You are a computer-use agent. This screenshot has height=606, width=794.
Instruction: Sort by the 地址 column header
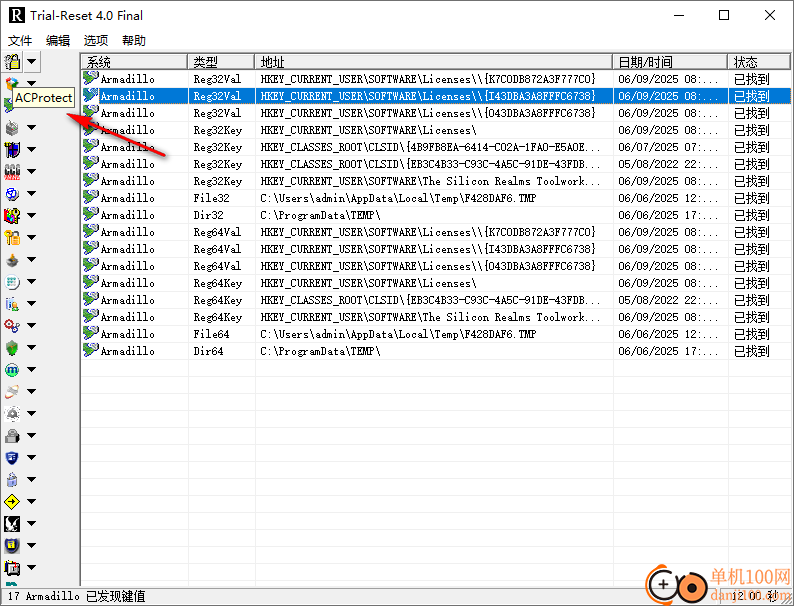[x=433, y=62]
